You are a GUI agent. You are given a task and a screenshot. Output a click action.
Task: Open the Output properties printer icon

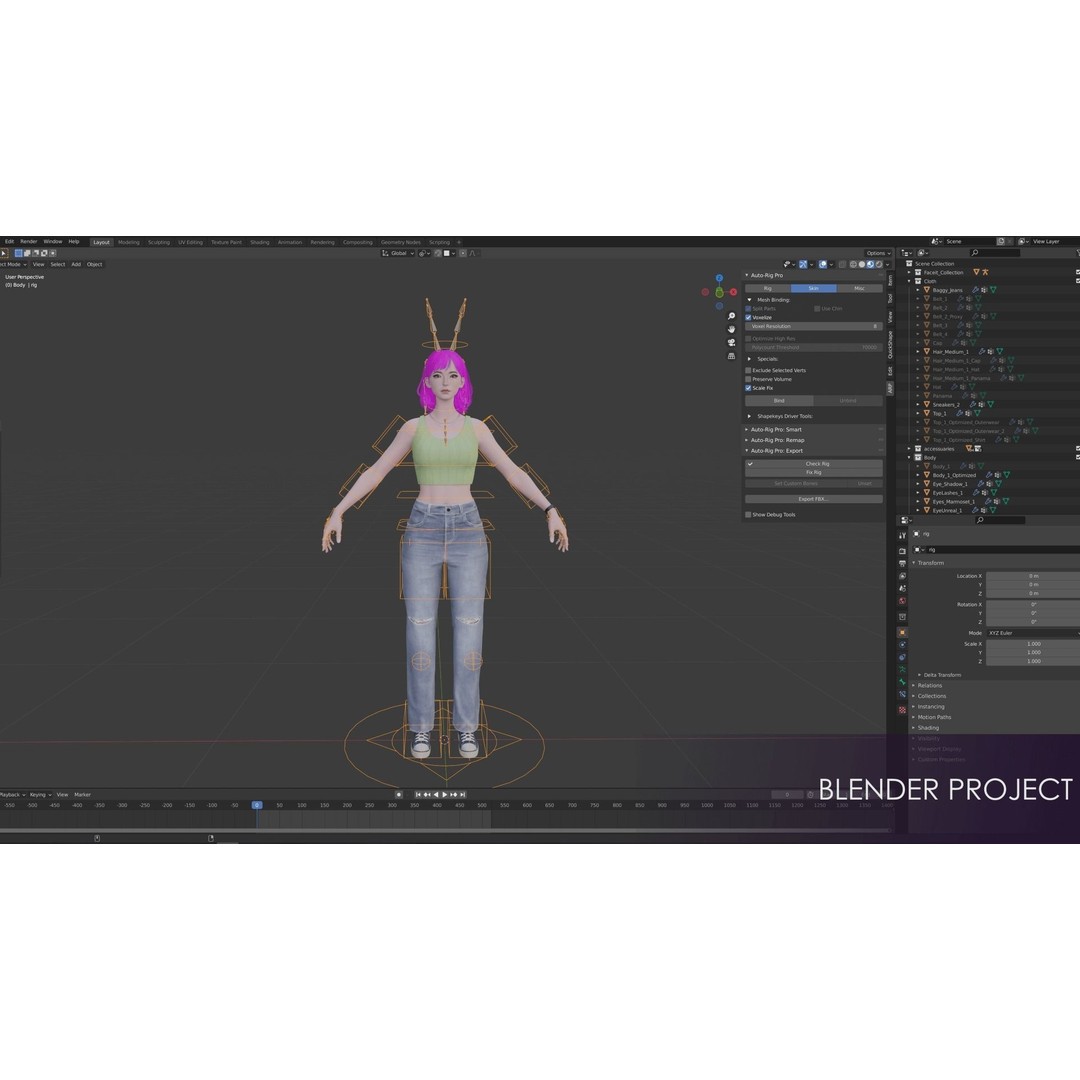click(902, 563)
